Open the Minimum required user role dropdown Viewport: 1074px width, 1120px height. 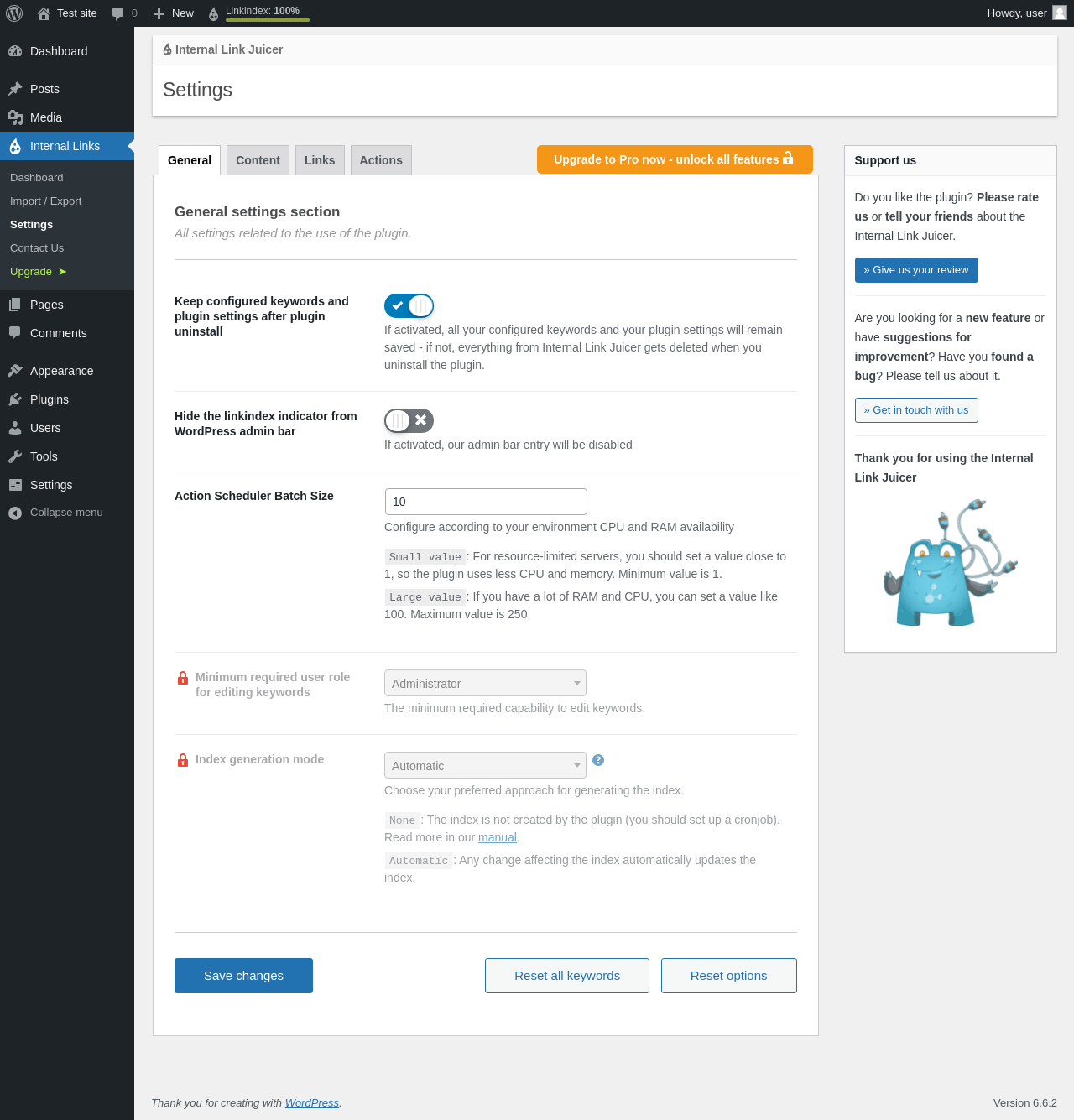click(485, 683)
